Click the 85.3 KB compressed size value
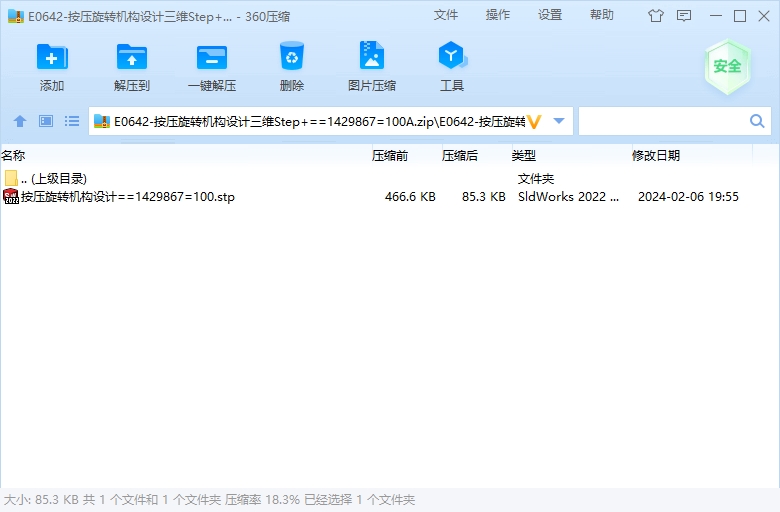780x512 pixels. (x=484, y=197)
